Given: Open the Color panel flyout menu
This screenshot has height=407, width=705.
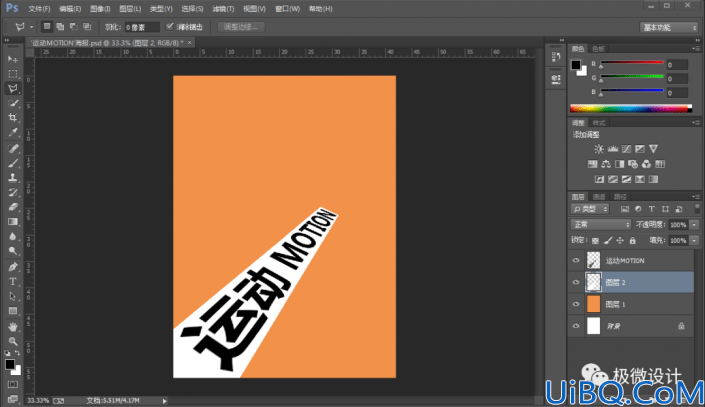Looking at the screenshot, I should coord(696,49).
